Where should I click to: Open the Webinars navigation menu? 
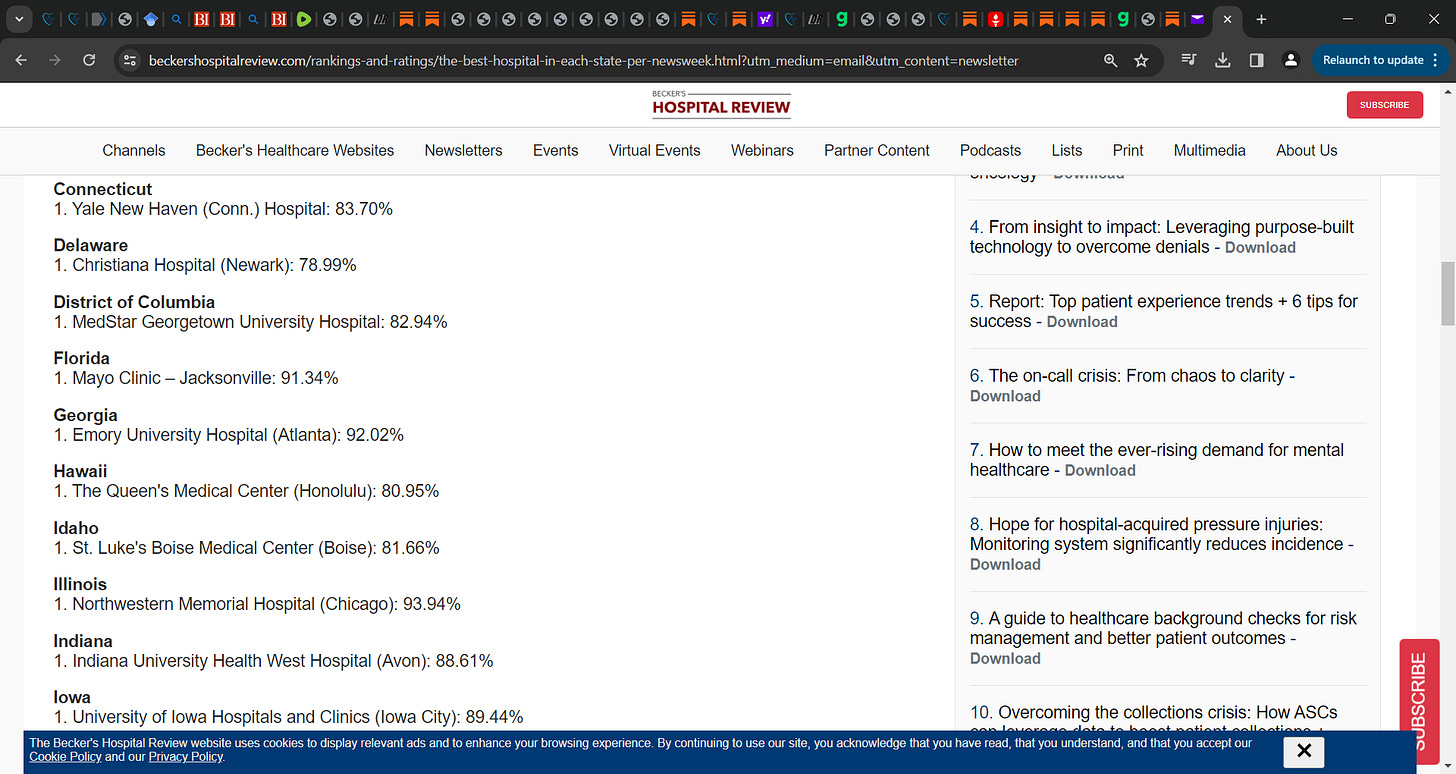762,150
